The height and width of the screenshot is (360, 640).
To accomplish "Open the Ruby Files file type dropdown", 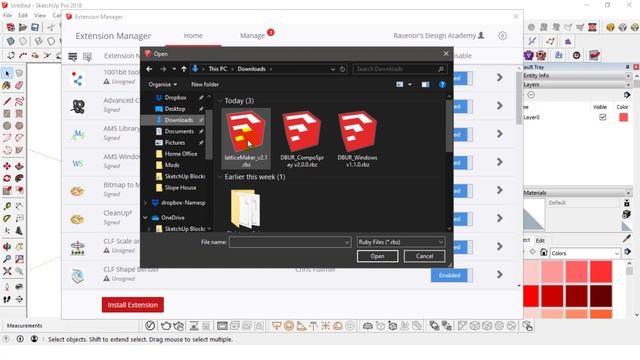I will click(x=400, y=242).
